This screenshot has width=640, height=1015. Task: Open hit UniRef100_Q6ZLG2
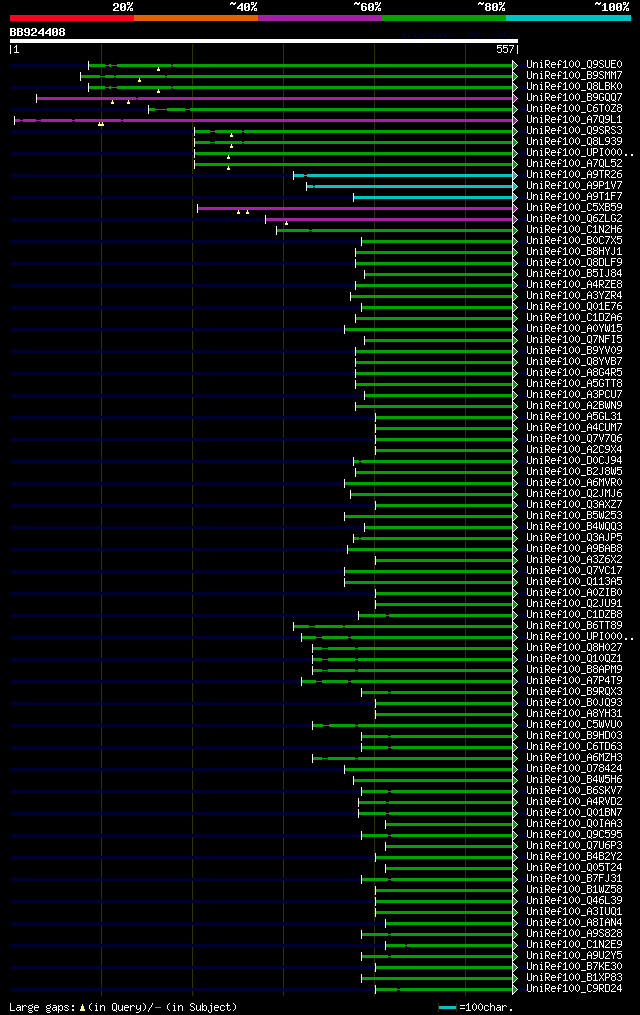(x=574, y=219)
